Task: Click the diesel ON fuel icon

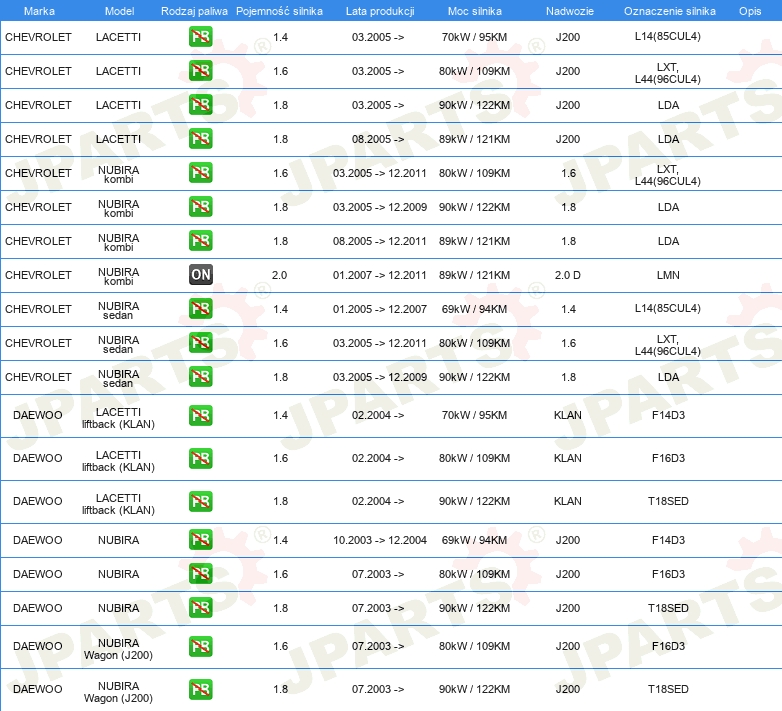Action: click(x=201, y=275)
